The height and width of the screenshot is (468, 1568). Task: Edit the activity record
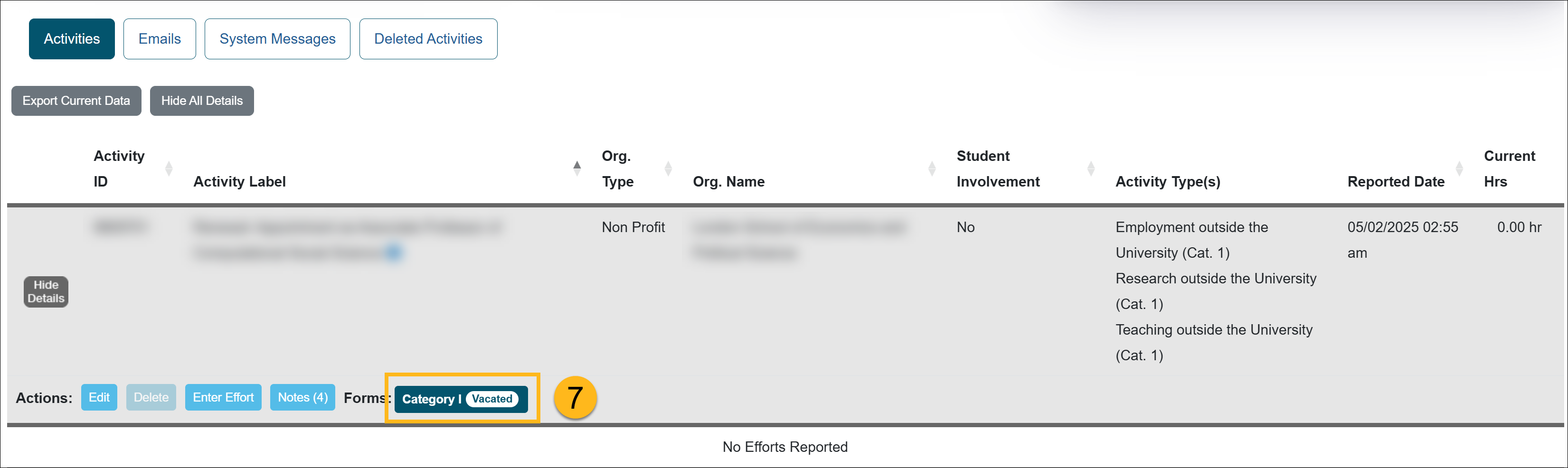tap(99, 397)
